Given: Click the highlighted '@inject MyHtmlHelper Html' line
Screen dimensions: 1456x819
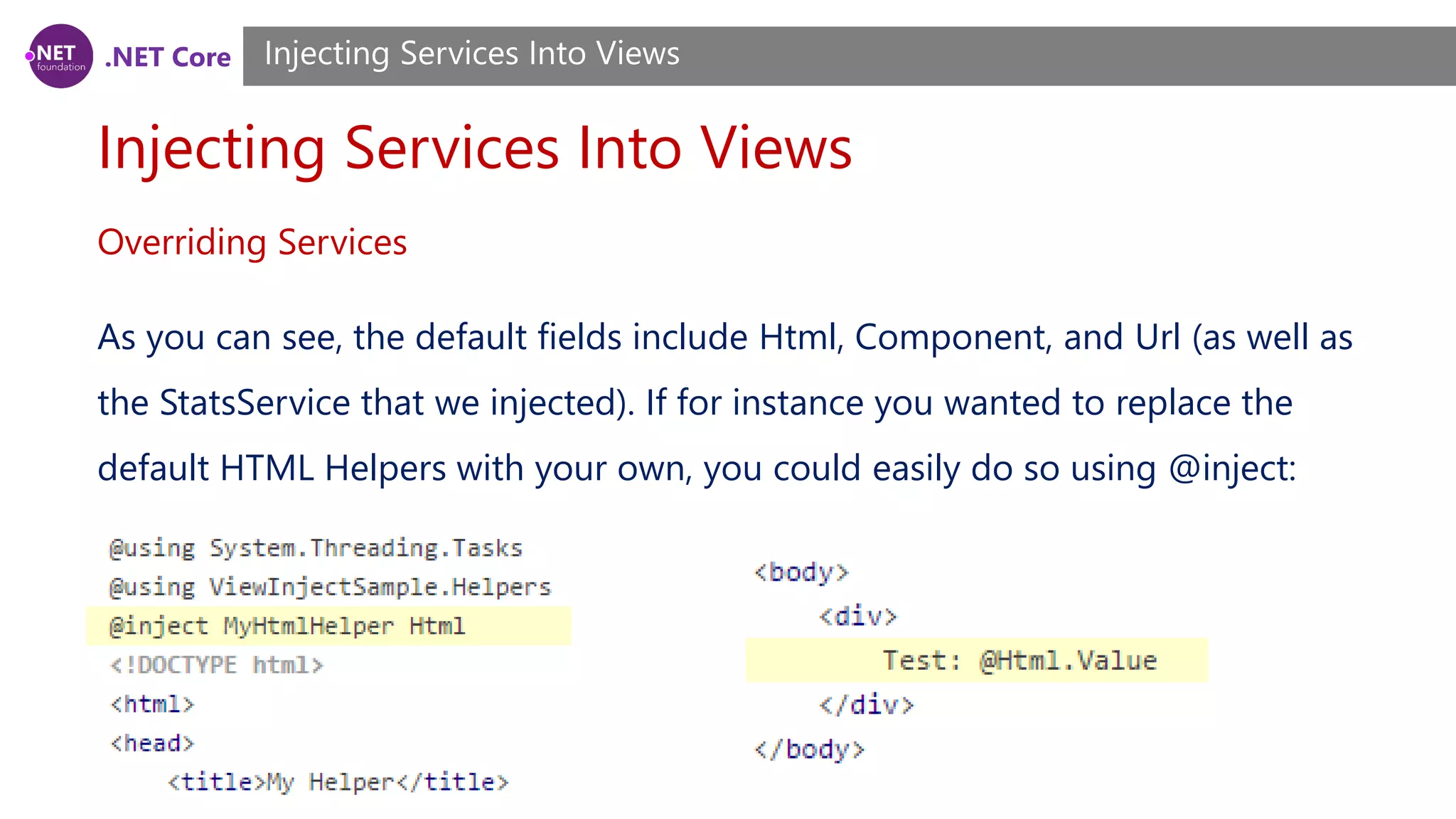Looking at the screenshot, I should click(328, 626).
